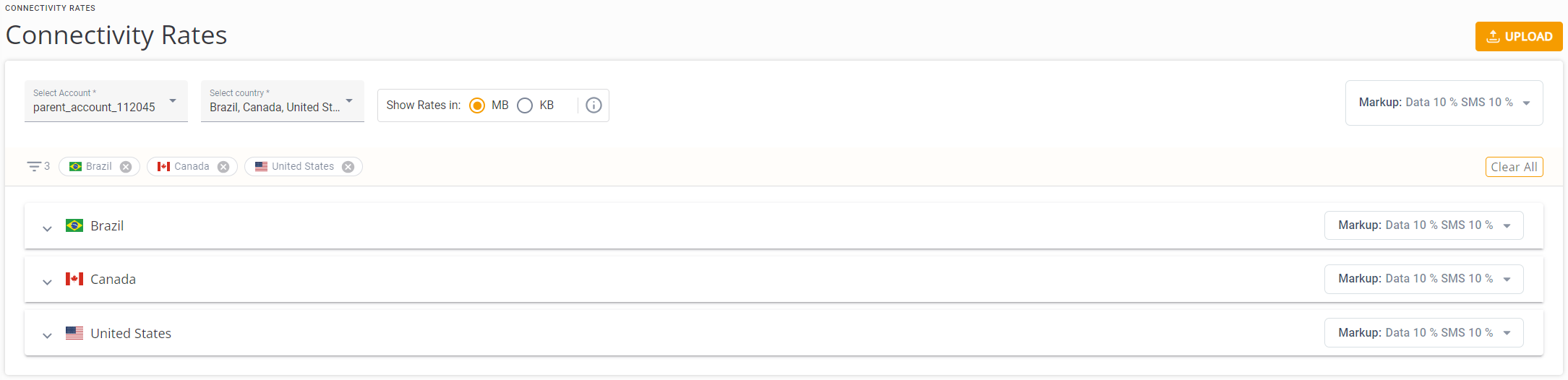Image resolution: width=1568 pixels, height=380 pixels.
Task: Remove the Canada filter chip
Action: (x=223, y=167)
